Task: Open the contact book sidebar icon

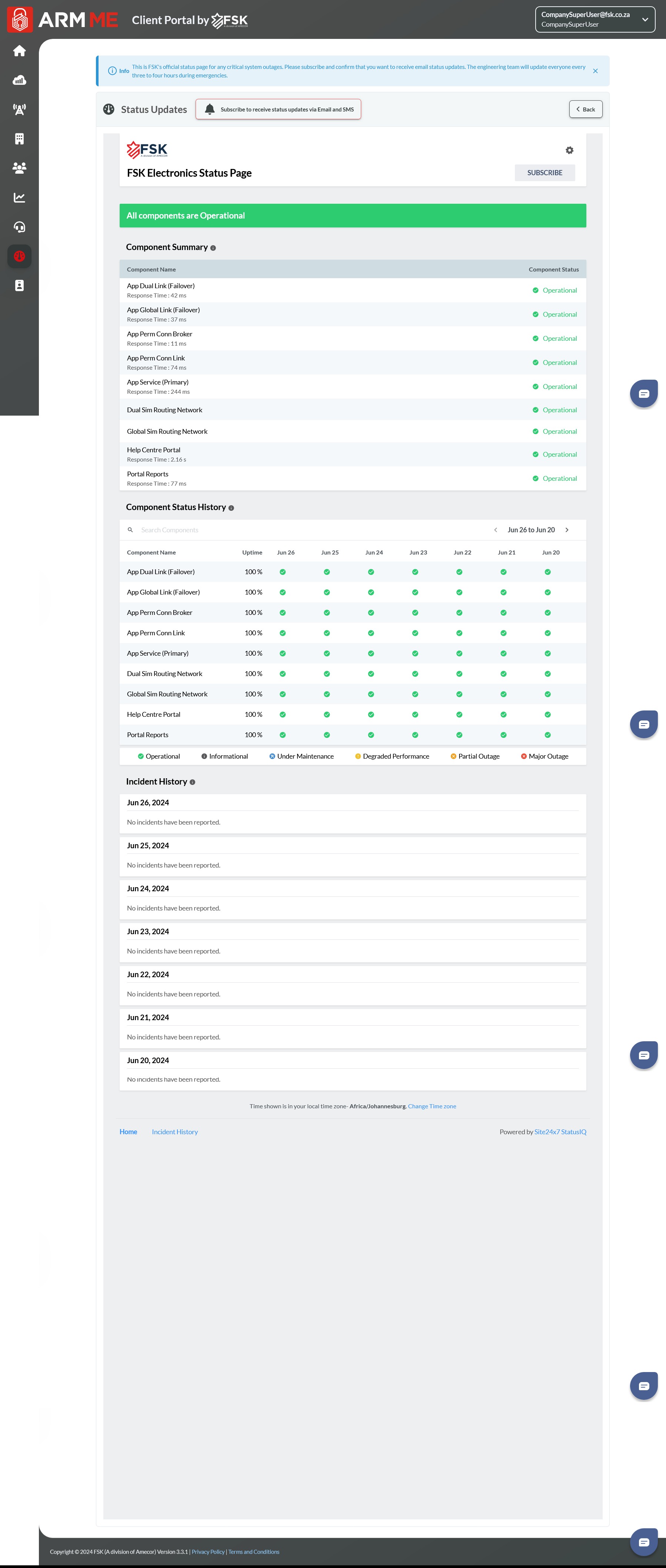Action: point(20,286)
